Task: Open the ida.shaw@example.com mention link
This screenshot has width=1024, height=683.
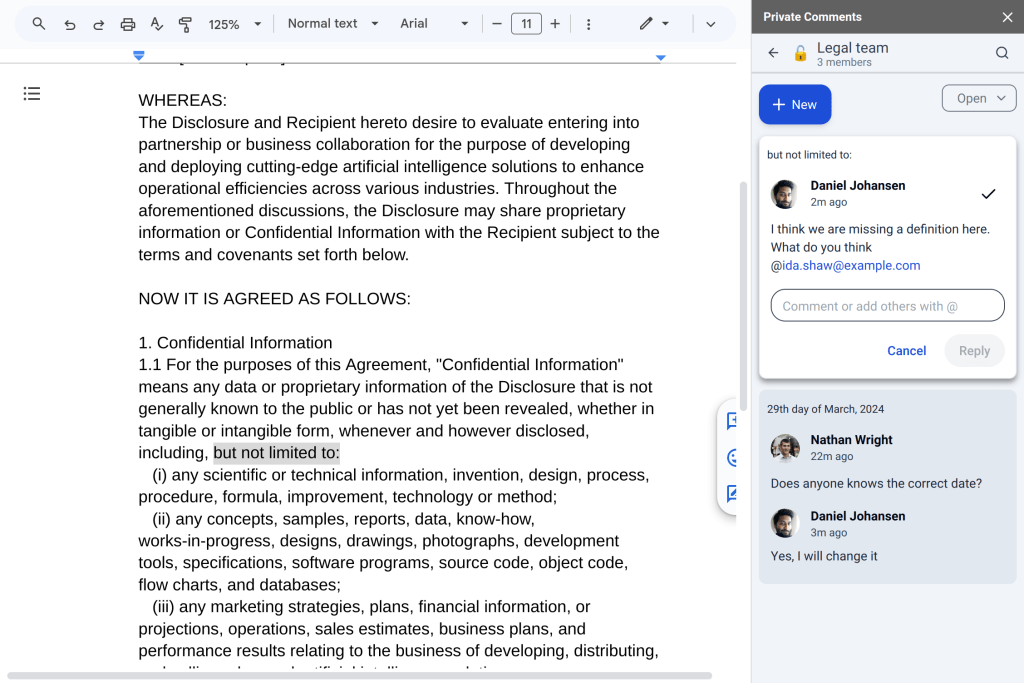Action: (x=851, y=266)
